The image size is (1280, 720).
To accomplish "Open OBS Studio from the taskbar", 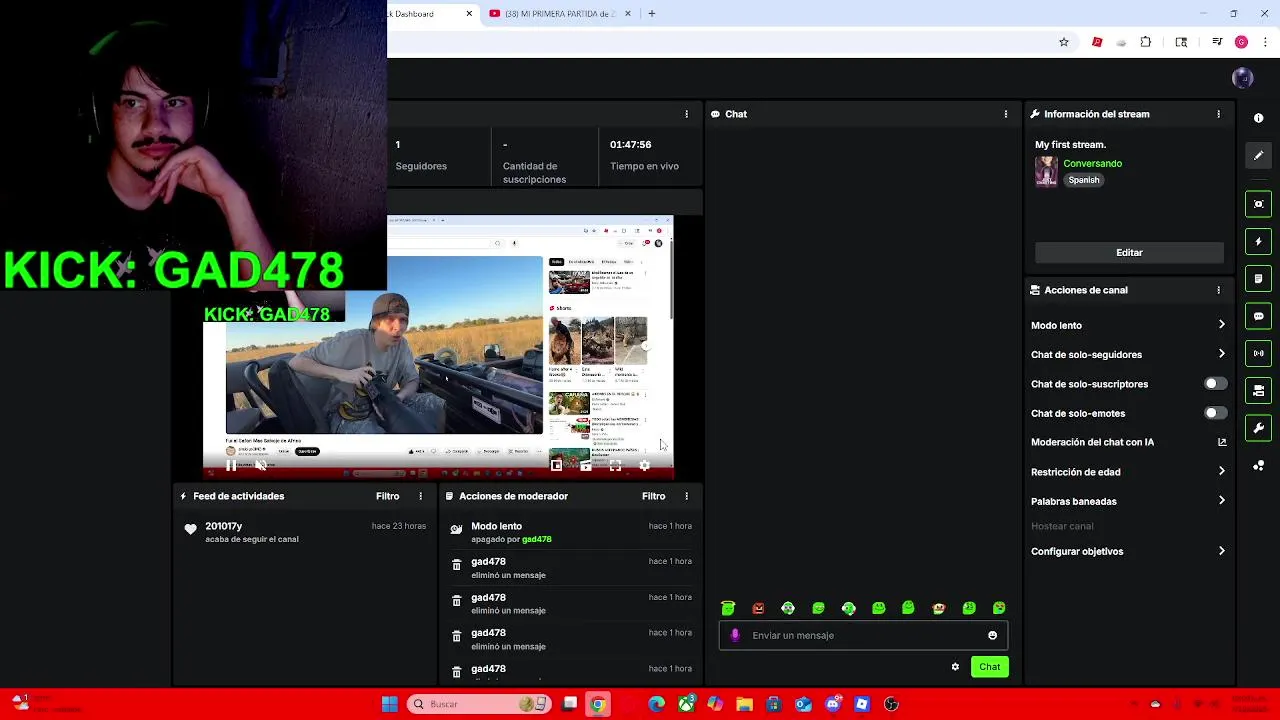I will [x=892, y=704].
